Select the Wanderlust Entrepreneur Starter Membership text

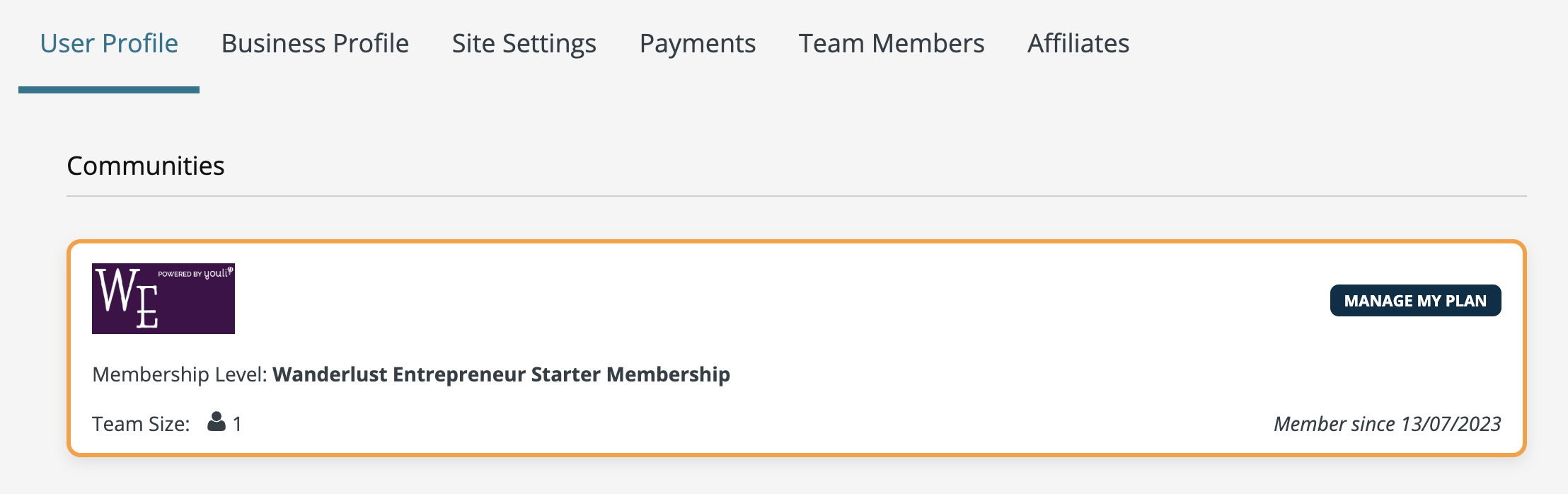502,374
